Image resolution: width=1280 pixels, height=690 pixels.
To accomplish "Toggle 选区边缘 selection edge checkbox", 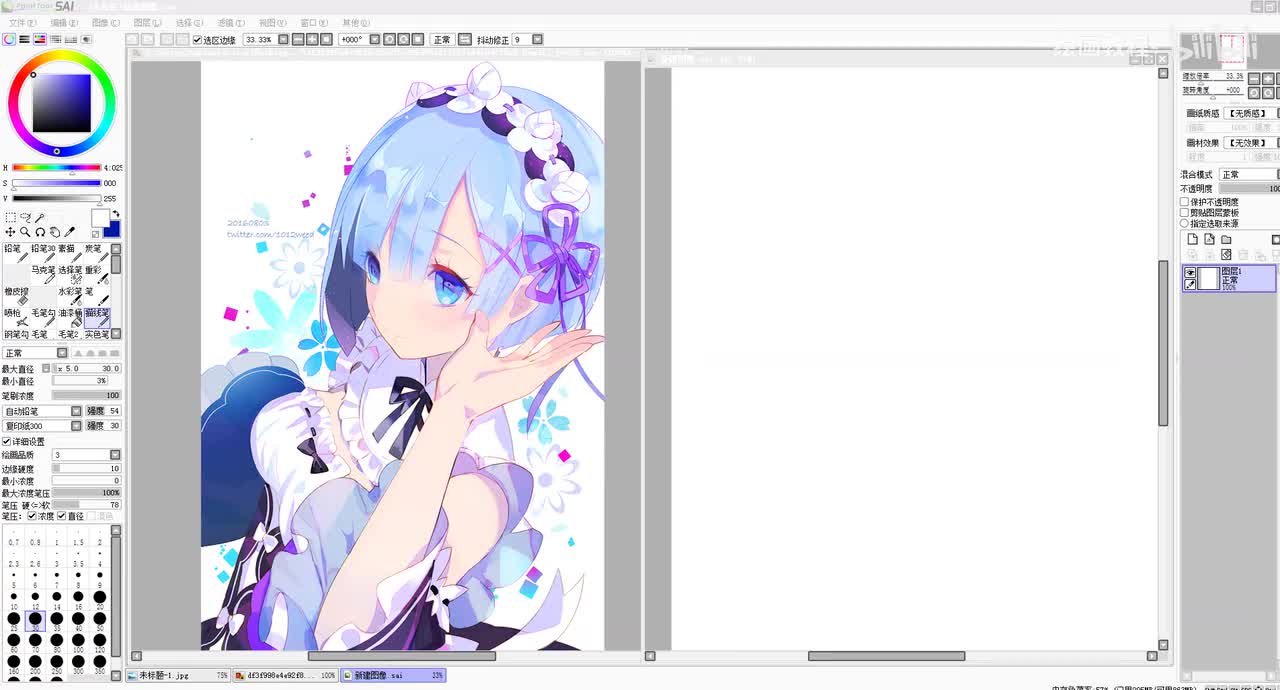I will coord(197,40).
